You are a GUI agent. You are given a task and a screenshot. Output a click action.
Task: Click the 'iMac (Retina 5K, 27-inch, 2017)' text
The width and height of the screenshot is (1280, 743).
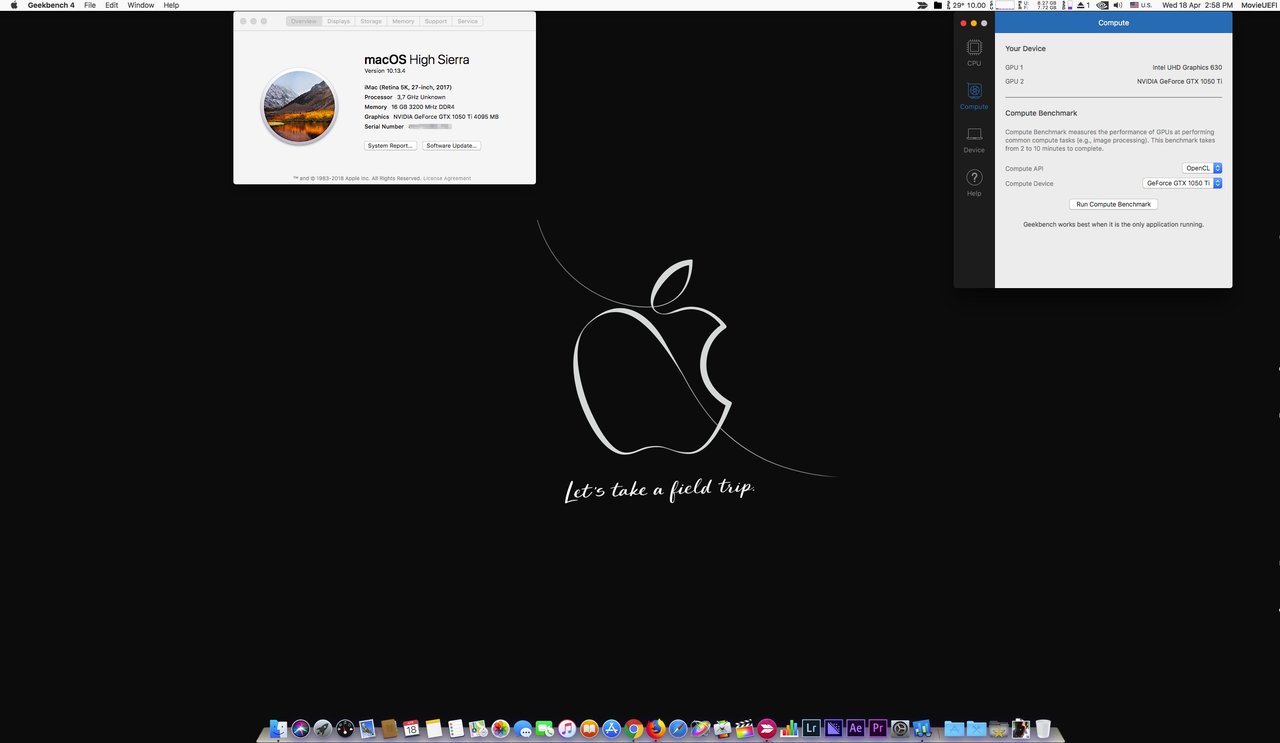pyautogui.click(x=407, y=87)
